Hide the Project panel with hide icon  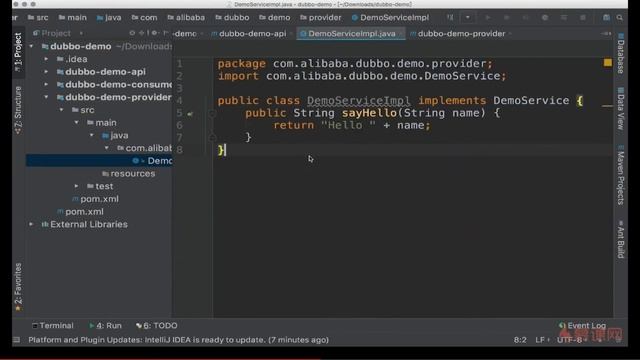165,33
